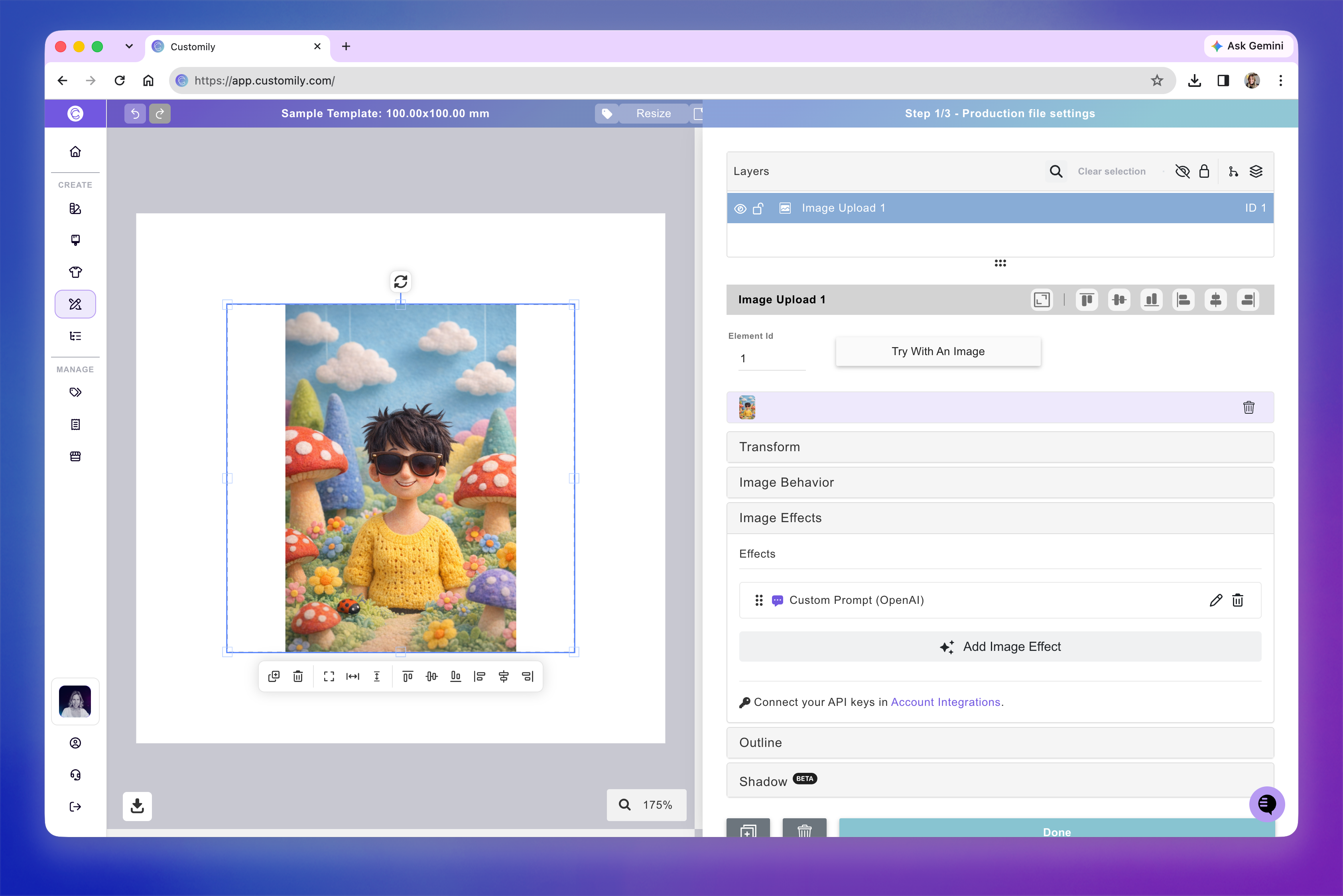Screen dimensions: 1343x896
Task: Click the Resize button
Action: (654, 114)
